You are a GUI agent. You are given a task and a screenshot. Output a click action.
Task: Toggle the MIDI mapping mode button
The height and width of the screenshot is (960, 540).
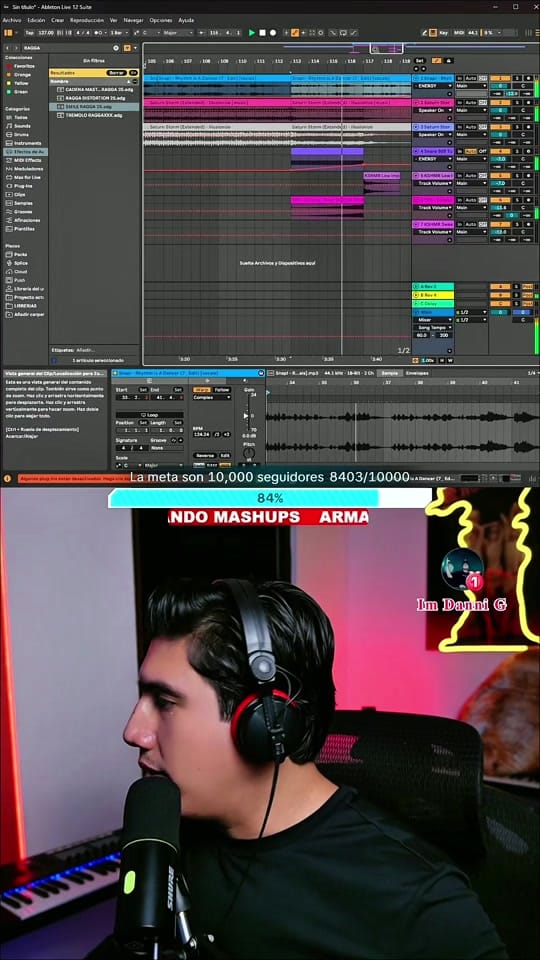(459, 32)
